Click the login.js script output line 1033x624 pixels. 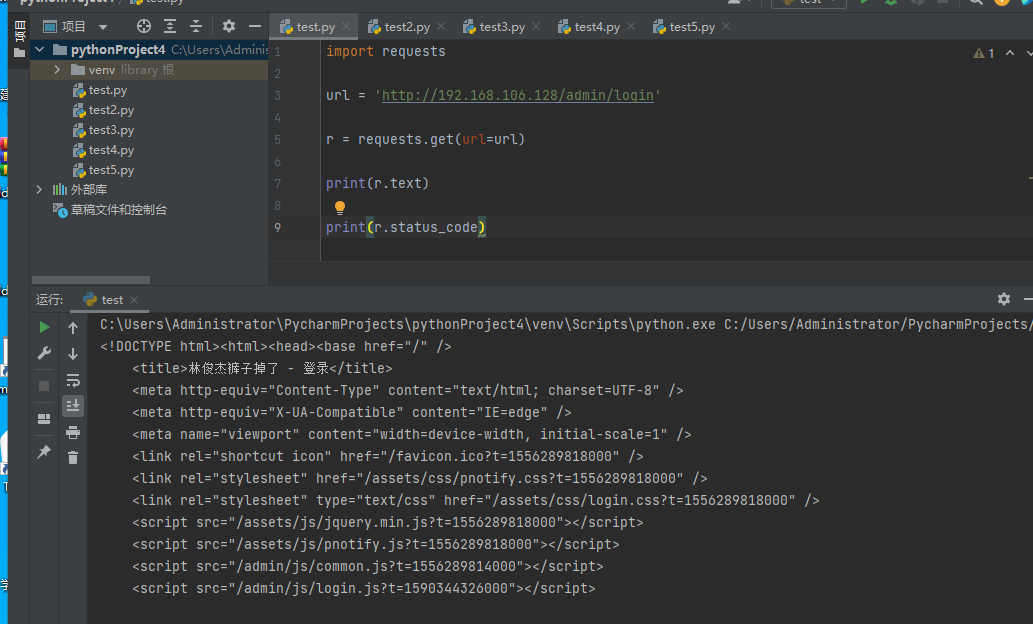point(364,588)
